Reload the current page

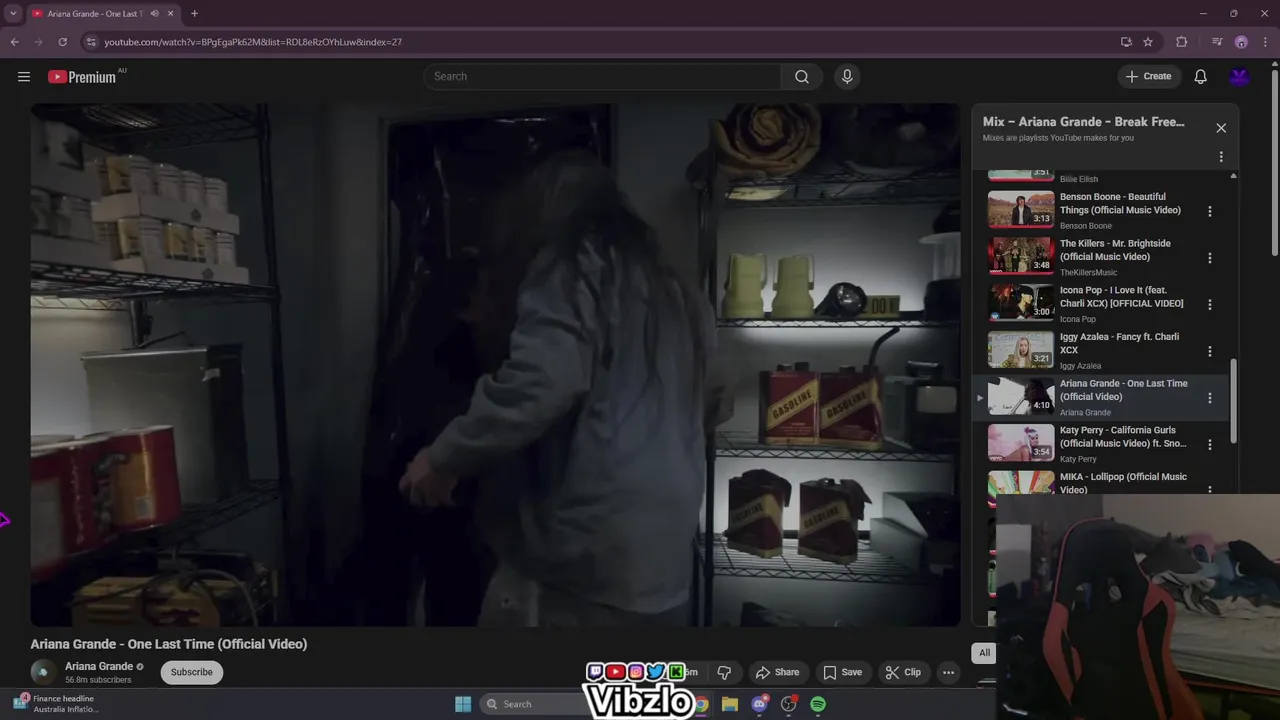tap(62, 42)
